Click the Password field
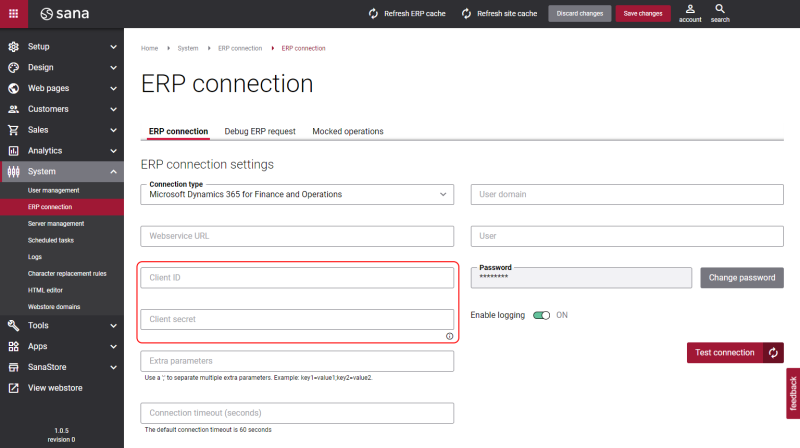Screen dimensions: 800x448 coord(581,278)
